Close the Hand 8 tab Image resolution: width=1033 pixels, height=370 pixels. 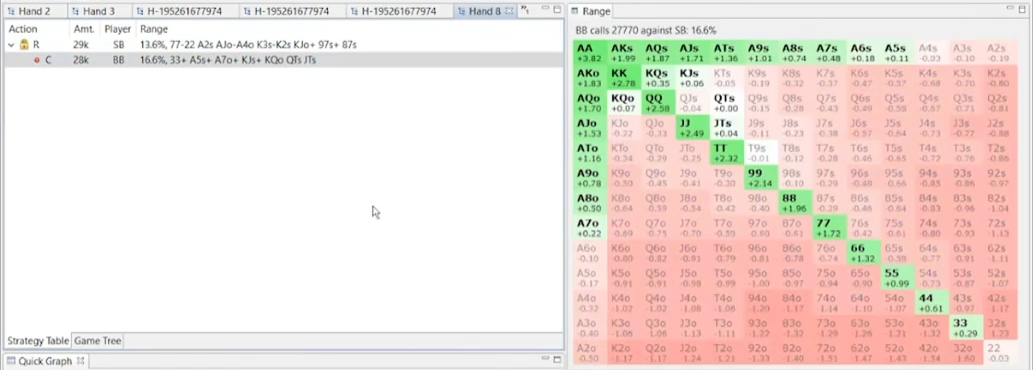click(x=510, y=11)
